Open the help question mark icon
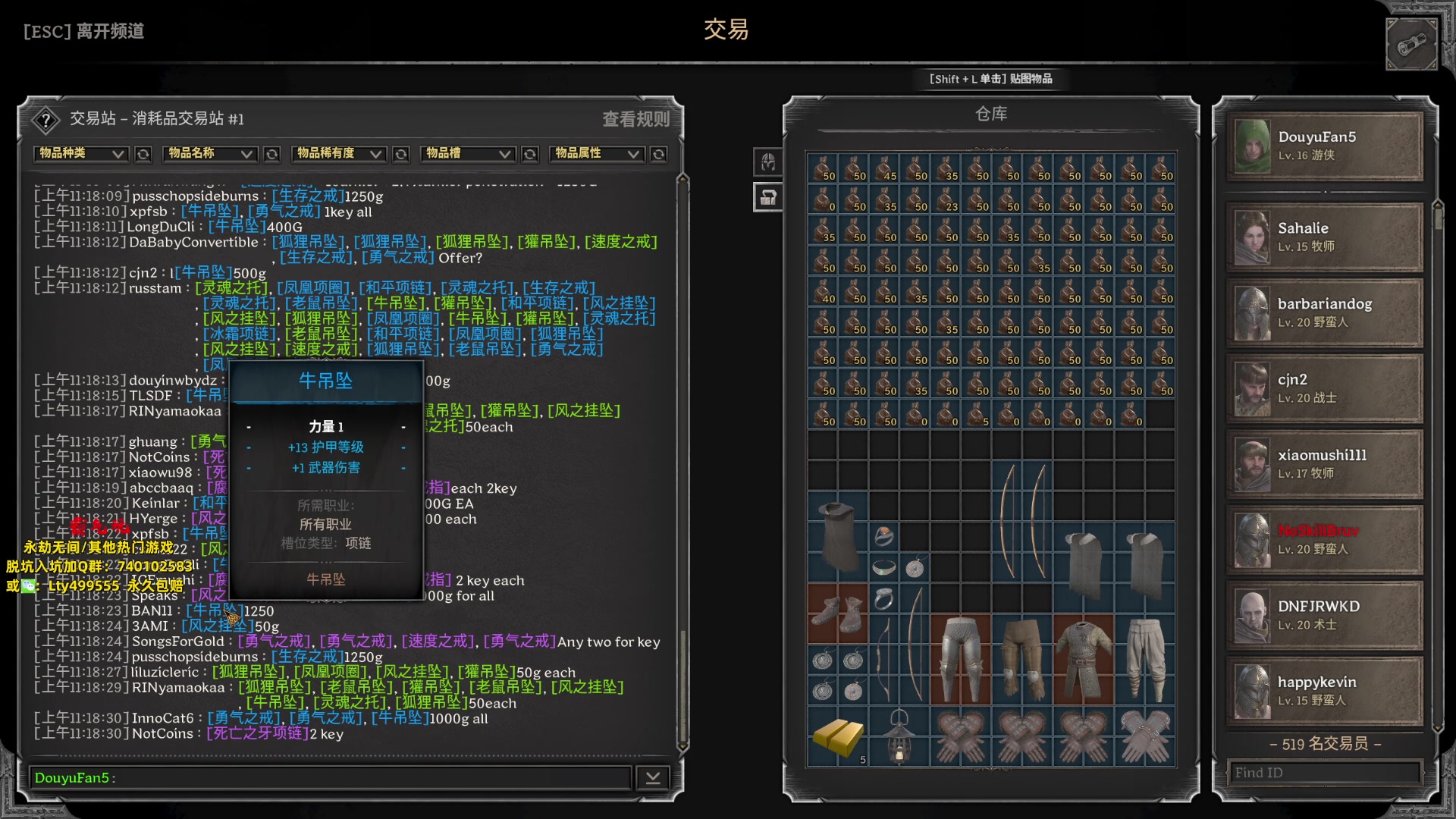This screenshot has width=1456, height=819. [x=46, y=119]
